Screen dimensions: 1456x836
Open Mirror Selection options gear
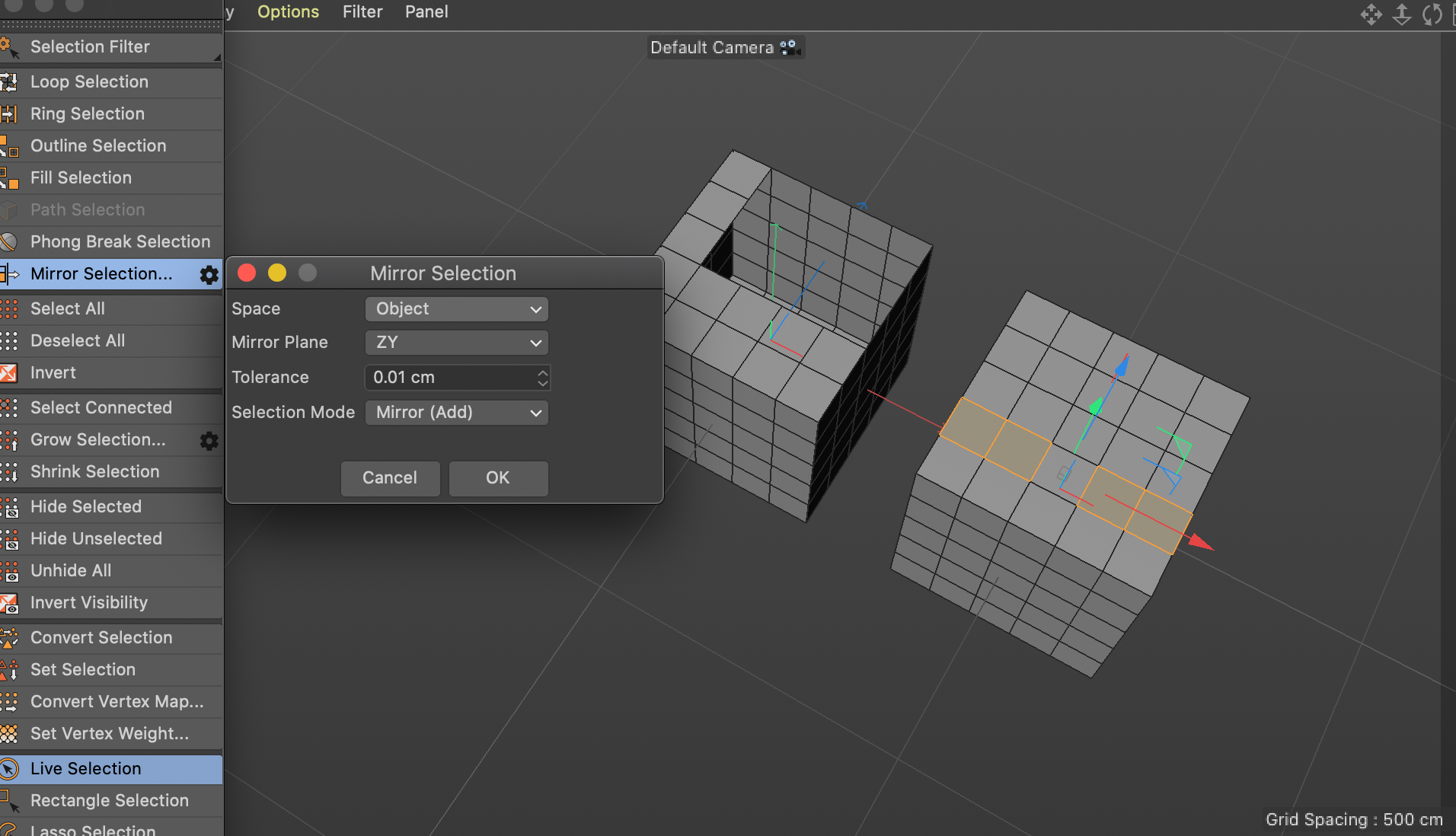tap(209, 274)
